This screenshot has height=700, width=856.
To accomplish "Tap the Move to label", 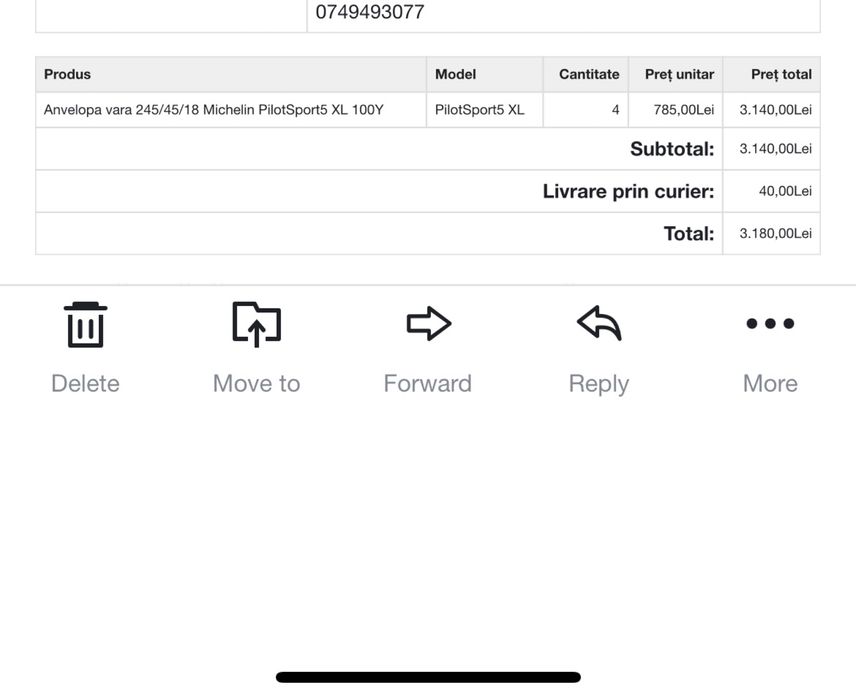I will 257,383.
